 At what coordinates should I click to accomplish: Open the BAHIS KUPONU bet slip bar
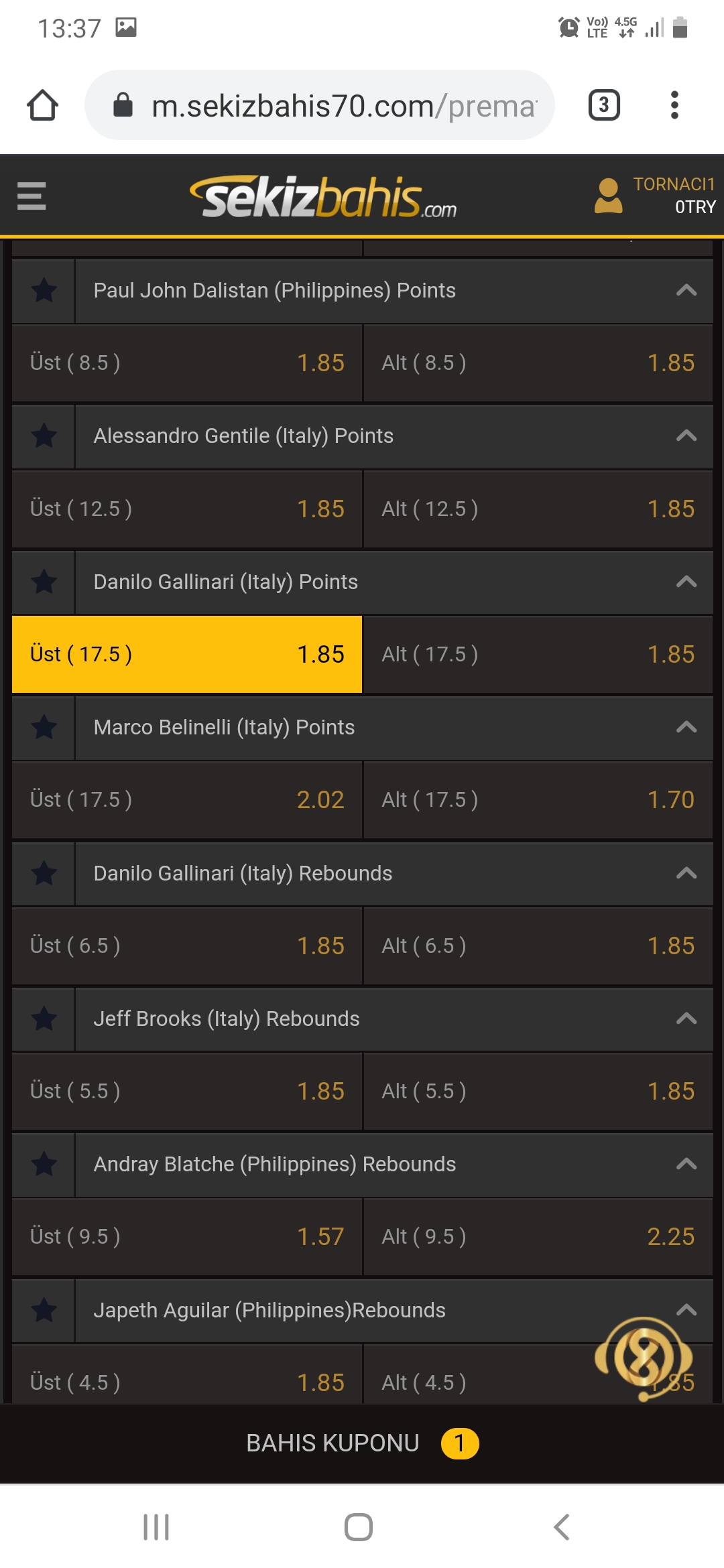click(x=362, y=1443)
